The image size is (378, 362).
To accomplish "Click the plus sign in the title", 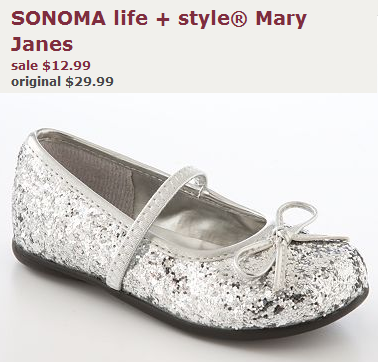I will coord(163,20).
